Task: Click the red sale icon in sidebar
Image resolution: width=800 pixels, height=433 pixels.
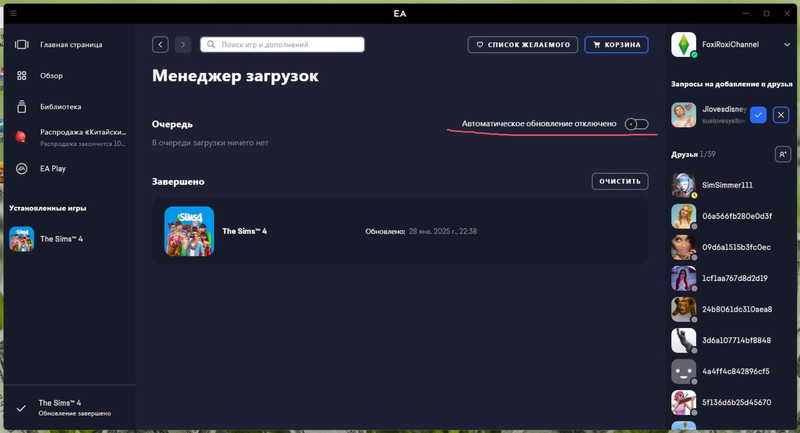Action: tap(21, 137)
